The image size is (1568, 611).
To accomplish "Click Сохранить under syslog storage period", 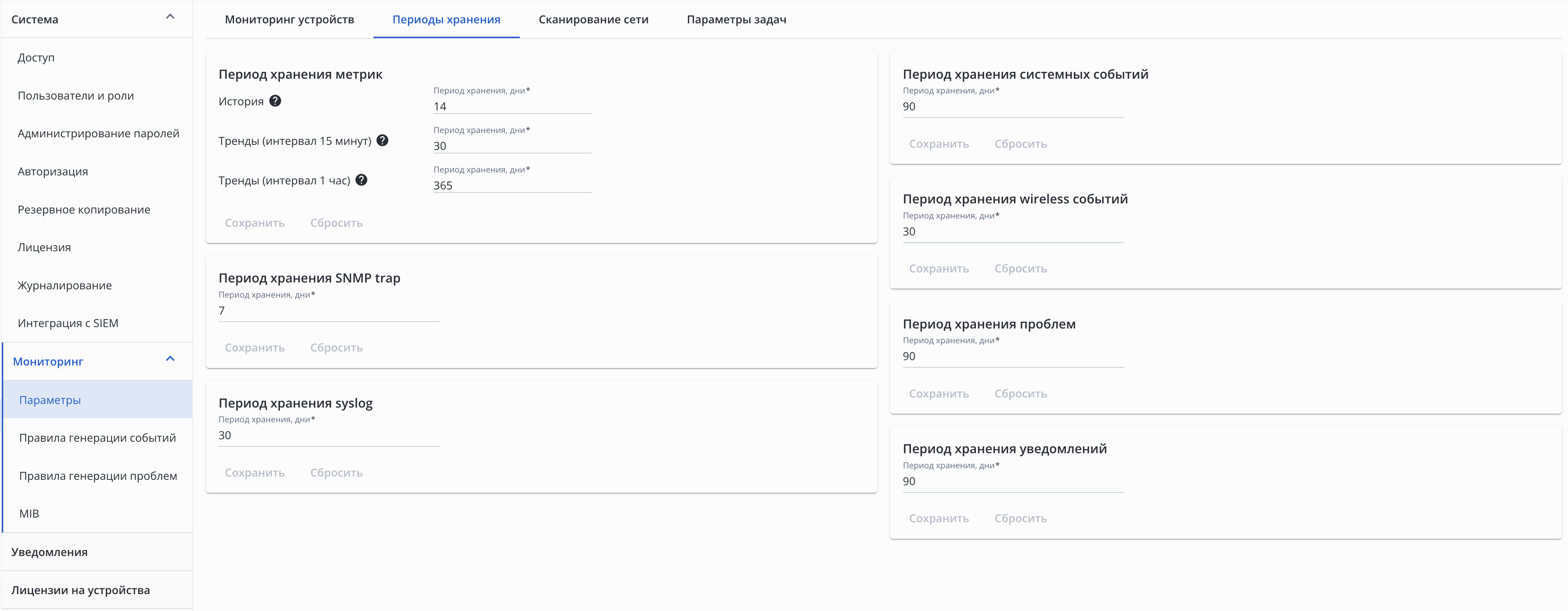I will coord(255,473).
